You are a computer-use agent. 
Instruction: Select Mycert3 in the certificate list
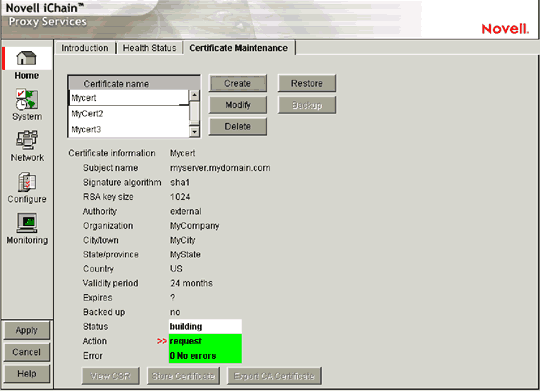tap(129, 130)
